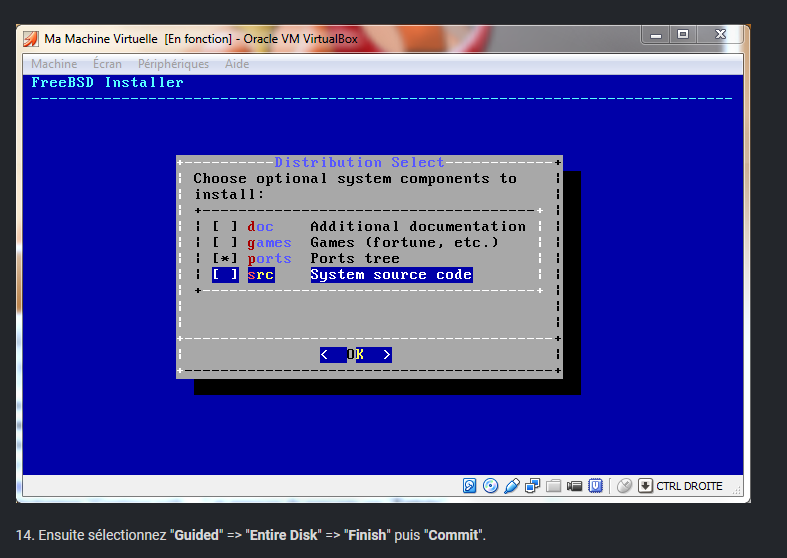Click 'Ports tree' description
This screenshot has width=787, height=558.
point(355,259)
